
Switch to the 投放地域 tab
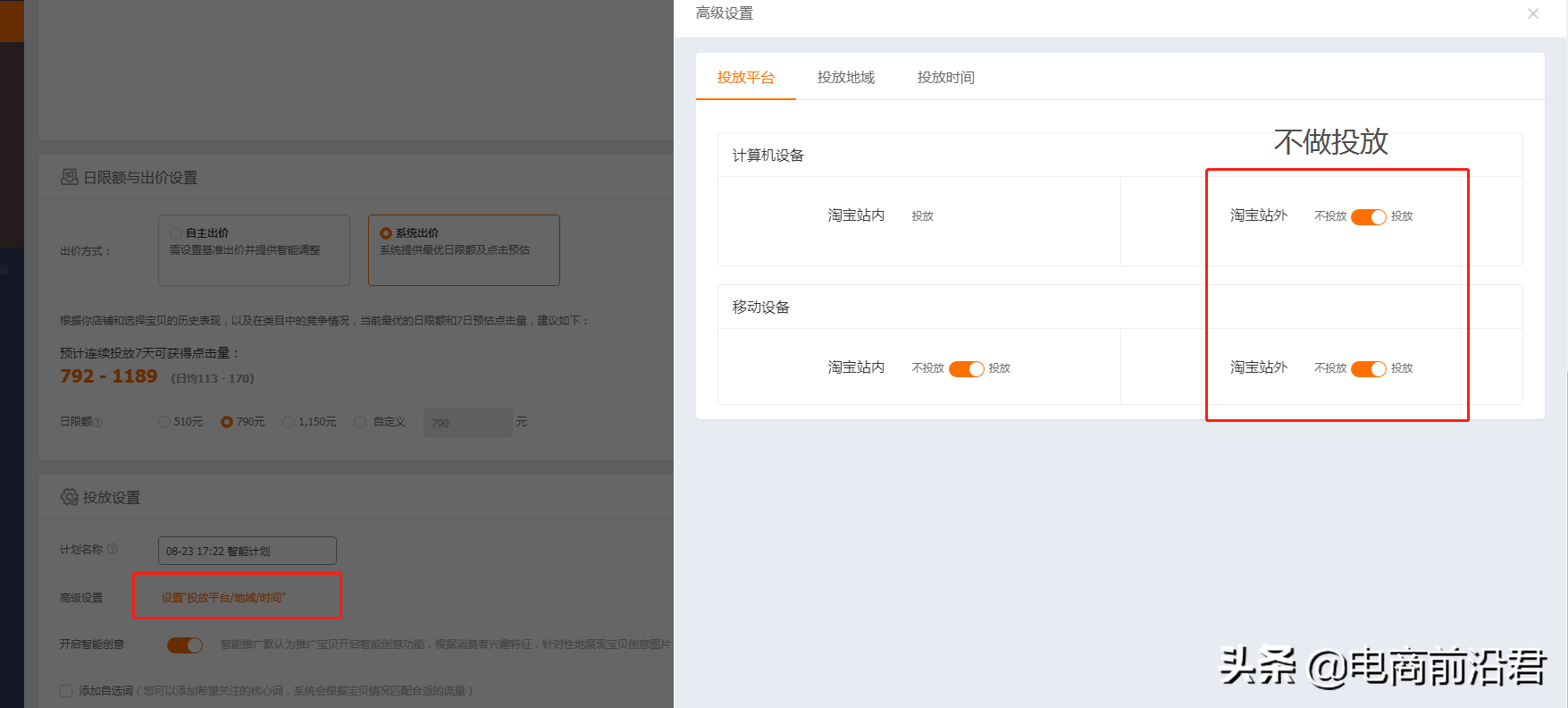[845, 78]
